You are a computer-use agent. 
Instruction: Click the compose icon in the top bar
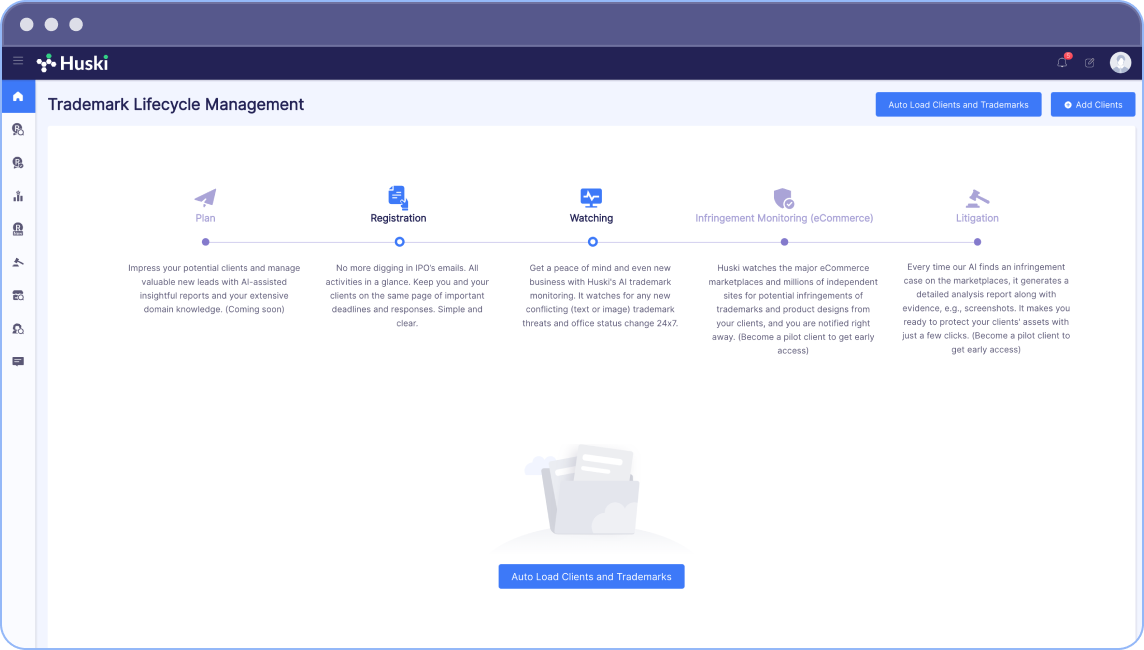[x=1089, y=62]
